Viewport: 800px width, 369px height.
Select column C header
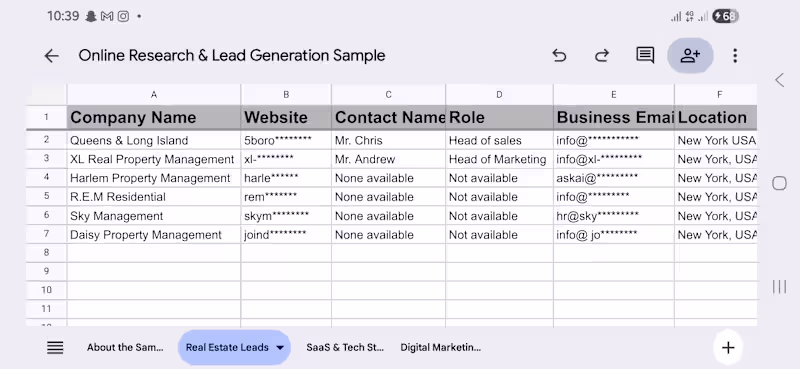(388, 94)
